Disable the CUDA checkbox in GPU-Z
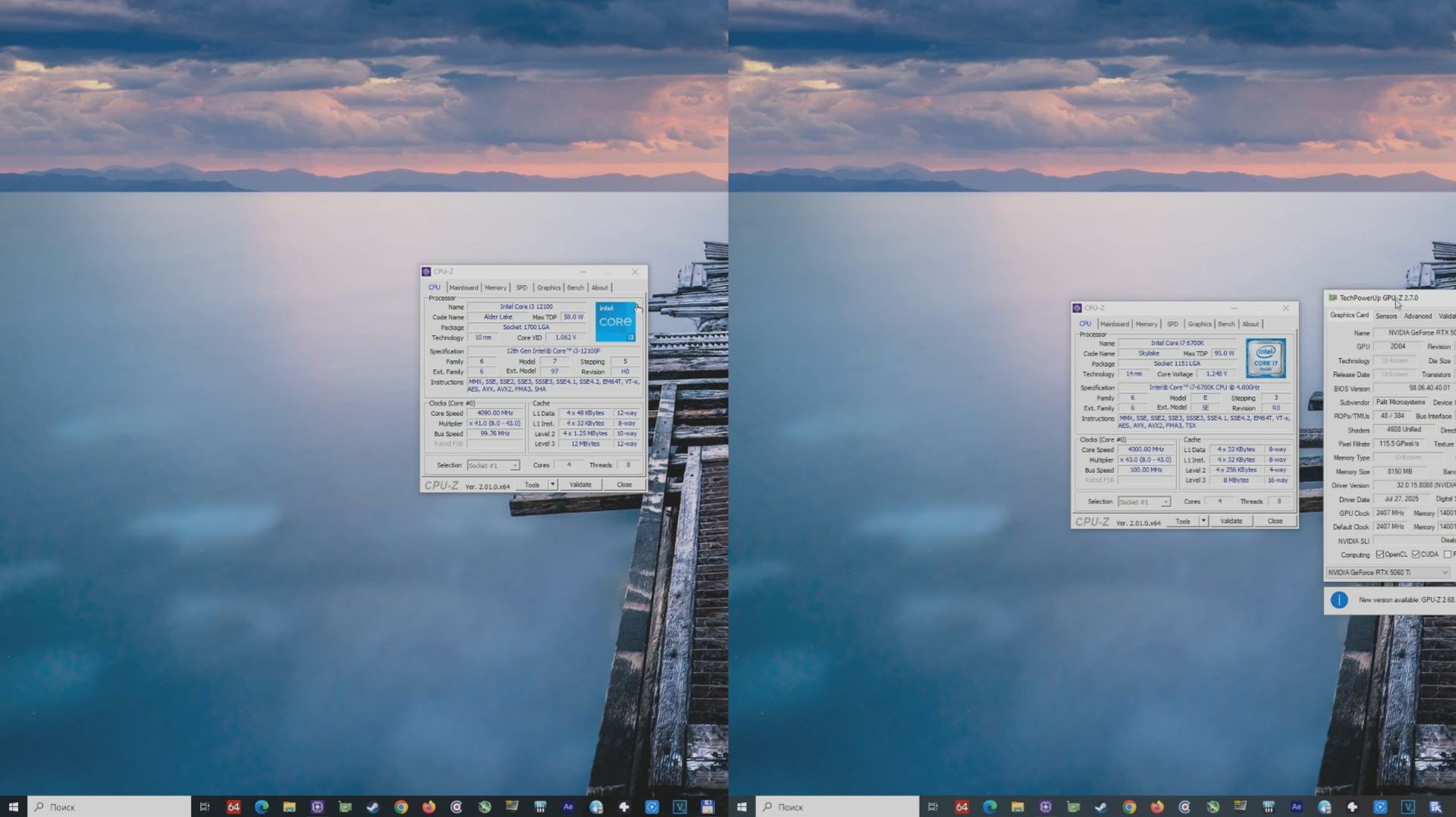 pyautogui.click(x=1415, y=554)
